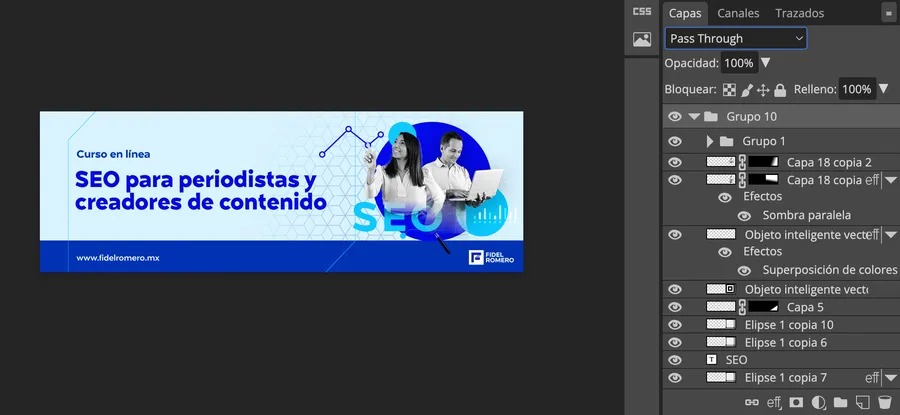This screenshot has width=900, height=415.
Task: Click the image panel icon below CSS
Action: [642, 40]
